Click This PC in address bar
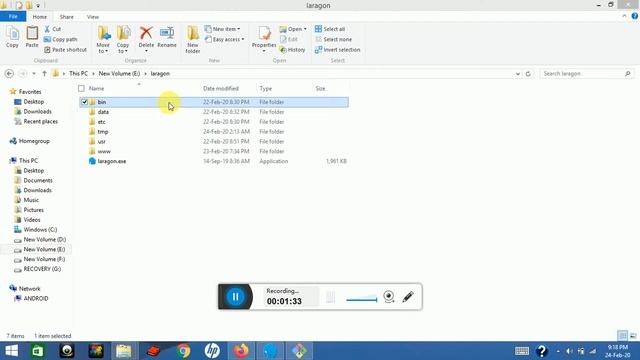Screen dimensions: 640x360 pyautogui.click(x=78, y=73)
